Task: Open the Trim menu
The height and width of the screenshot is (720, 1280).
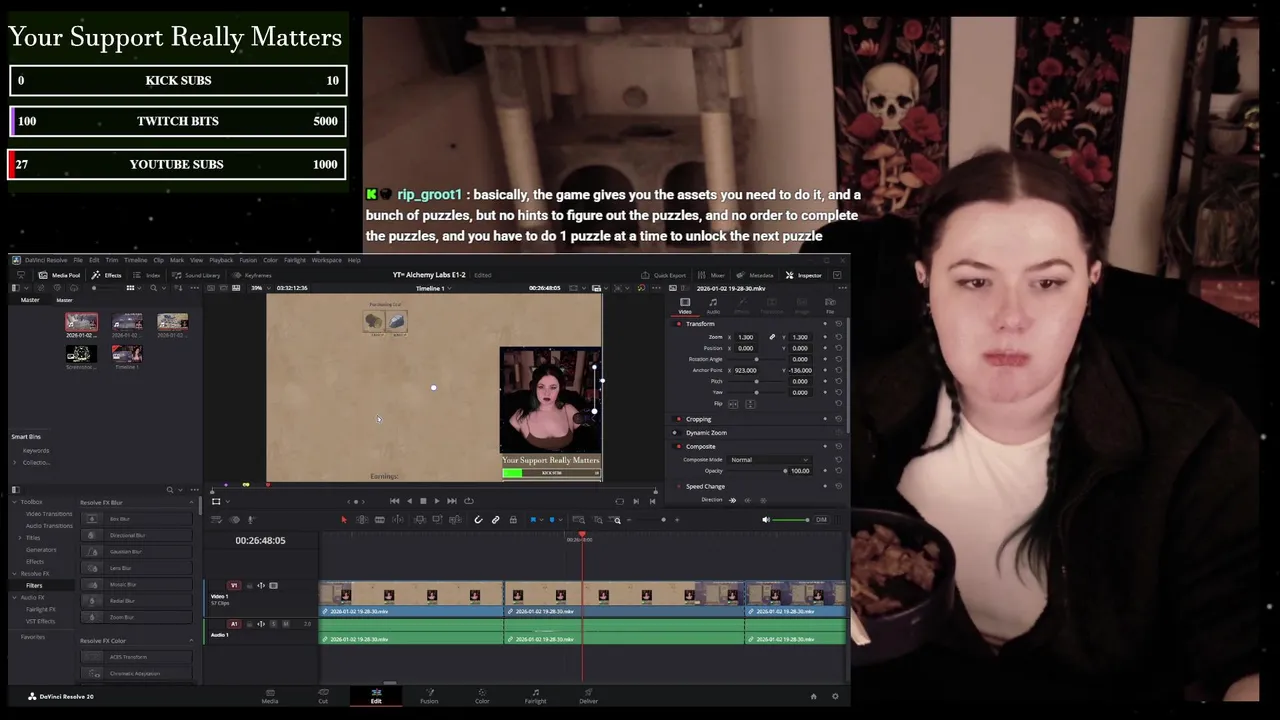Action: (x=112, y=260)
